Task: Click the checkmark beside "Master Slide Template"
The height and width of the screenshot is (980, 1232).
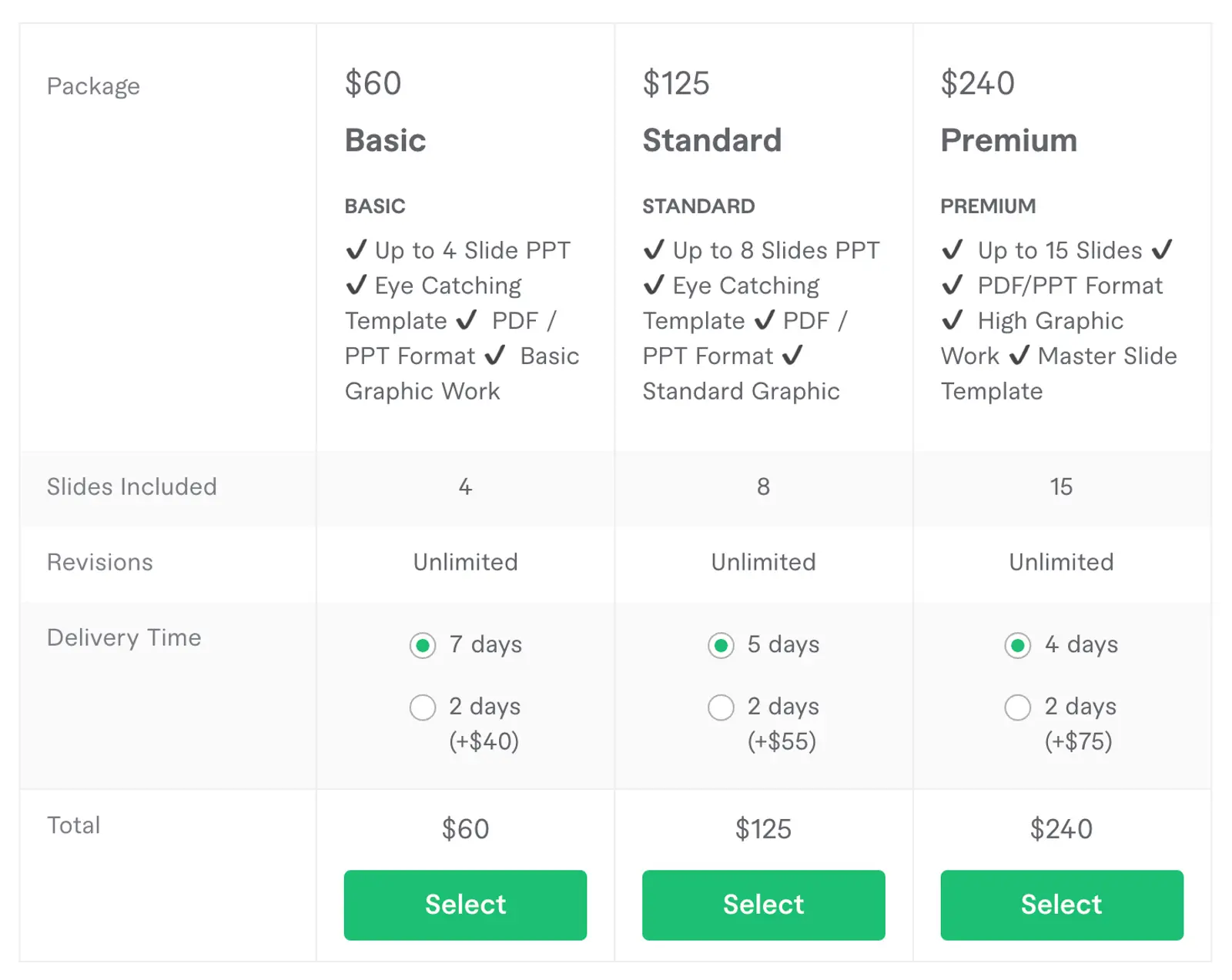Action: point(1019,356)
